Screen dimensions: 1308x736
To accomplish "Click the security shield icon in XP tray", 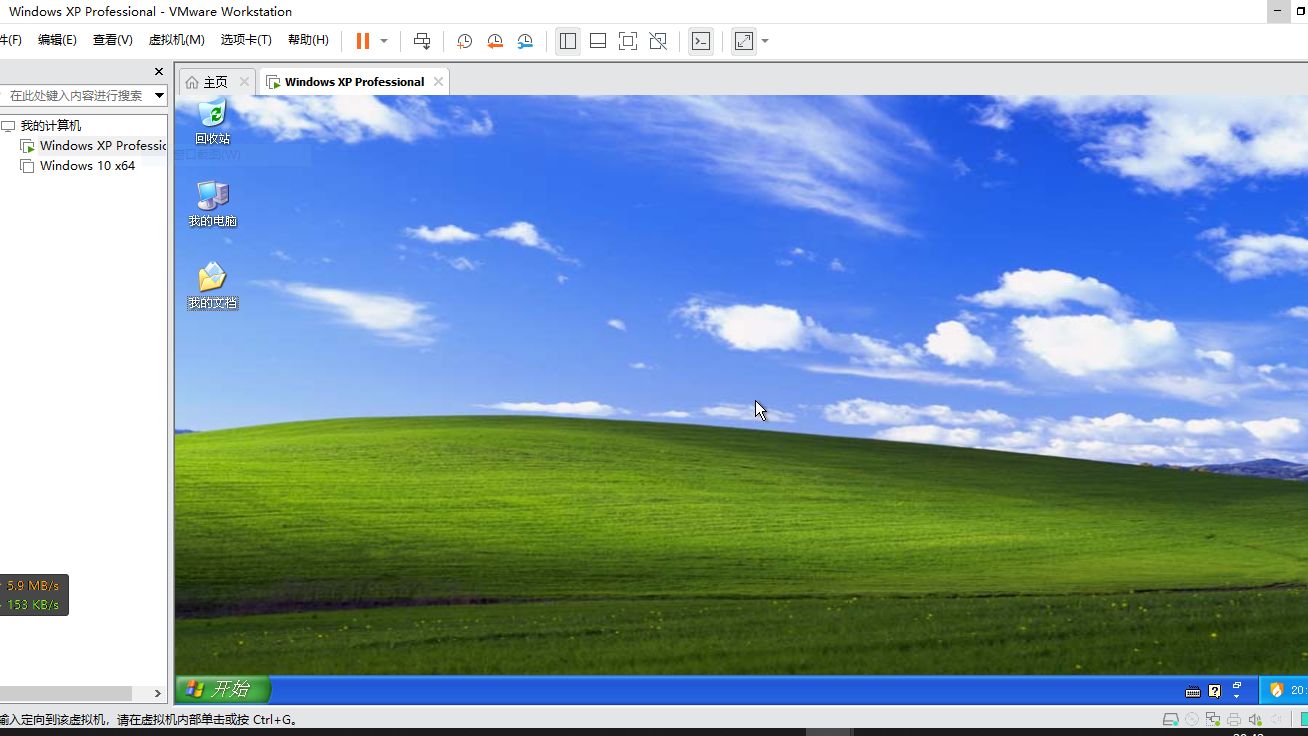I will click(x=1276, y=690).
